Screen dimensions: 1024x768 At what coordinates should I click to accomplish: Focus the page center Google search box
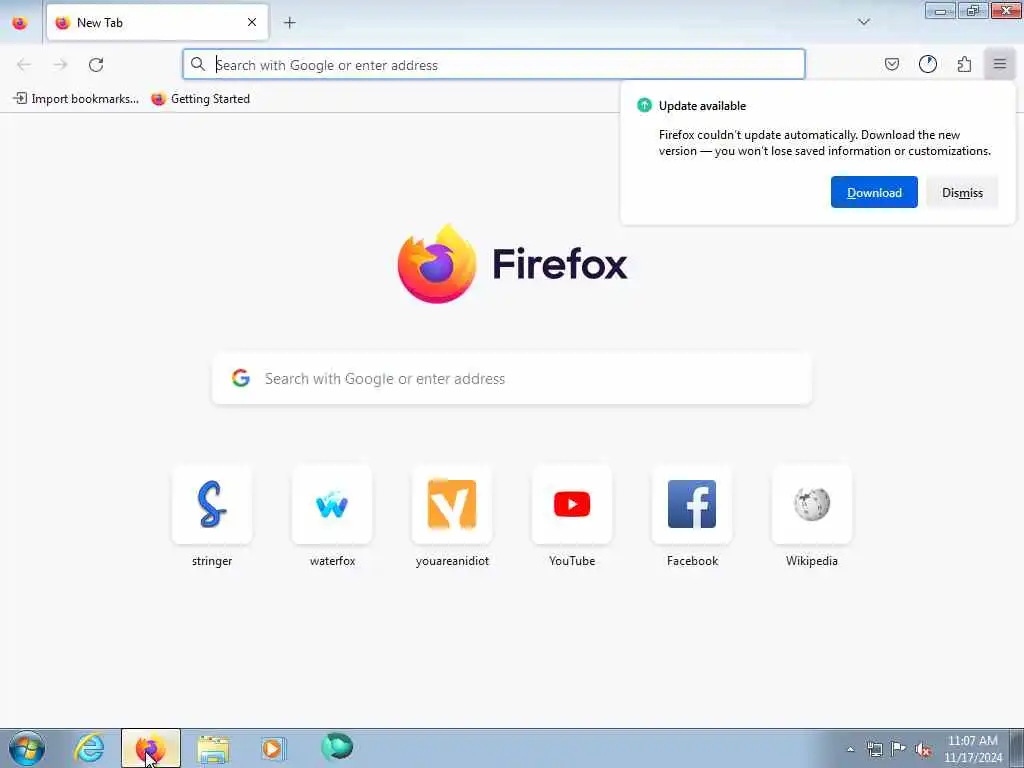click(512, 379)
